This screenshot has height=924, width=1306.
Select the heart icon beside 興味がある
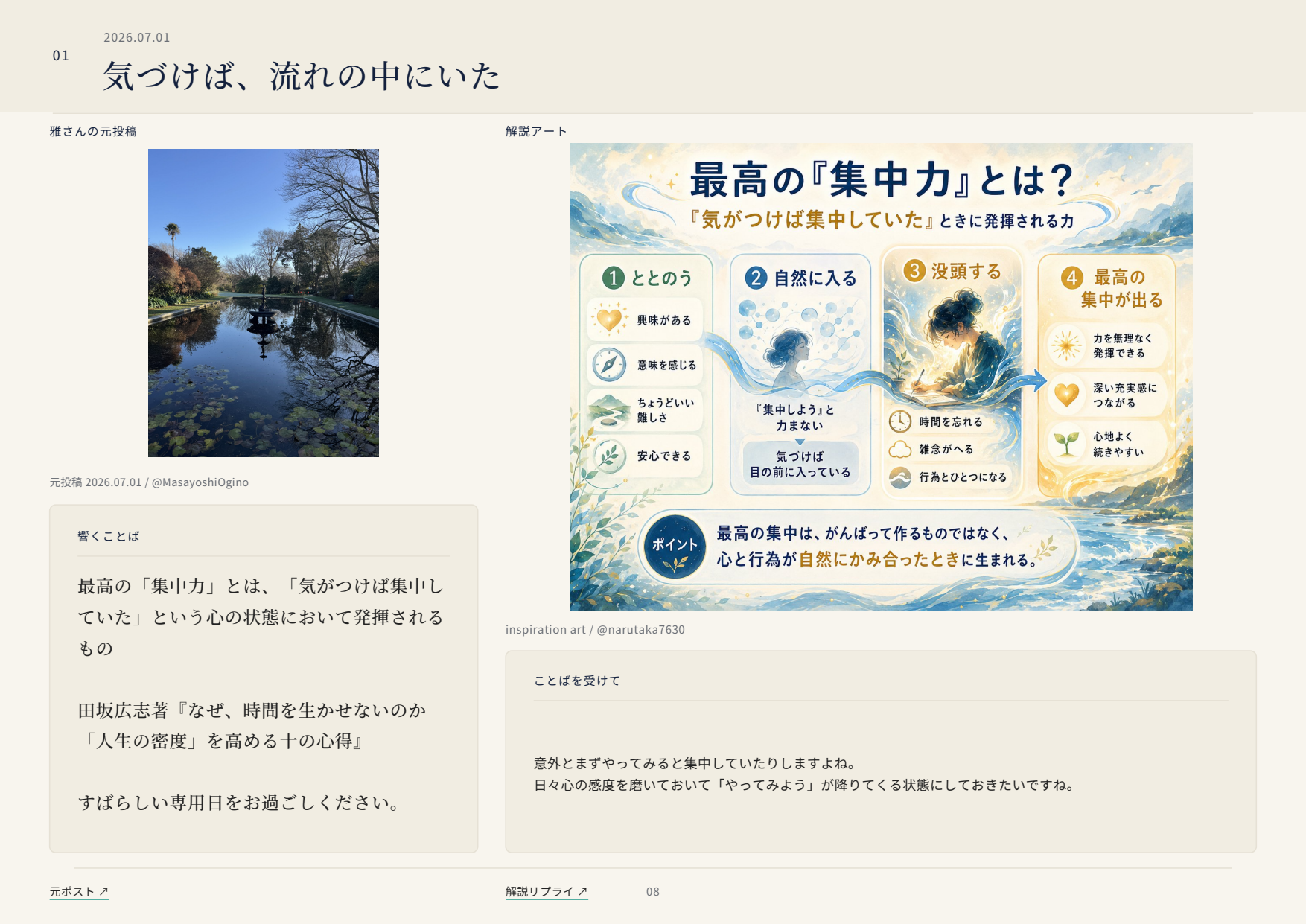point(609,319)
